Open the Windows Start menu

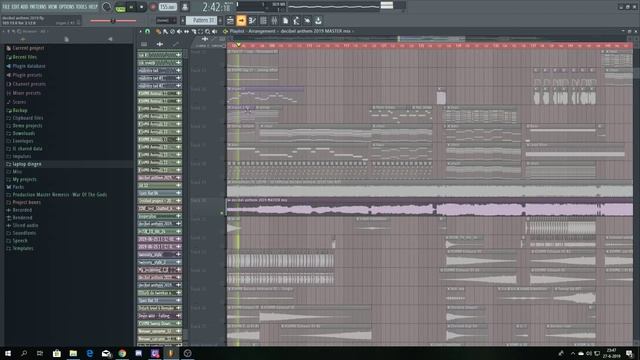click(8, 353)
